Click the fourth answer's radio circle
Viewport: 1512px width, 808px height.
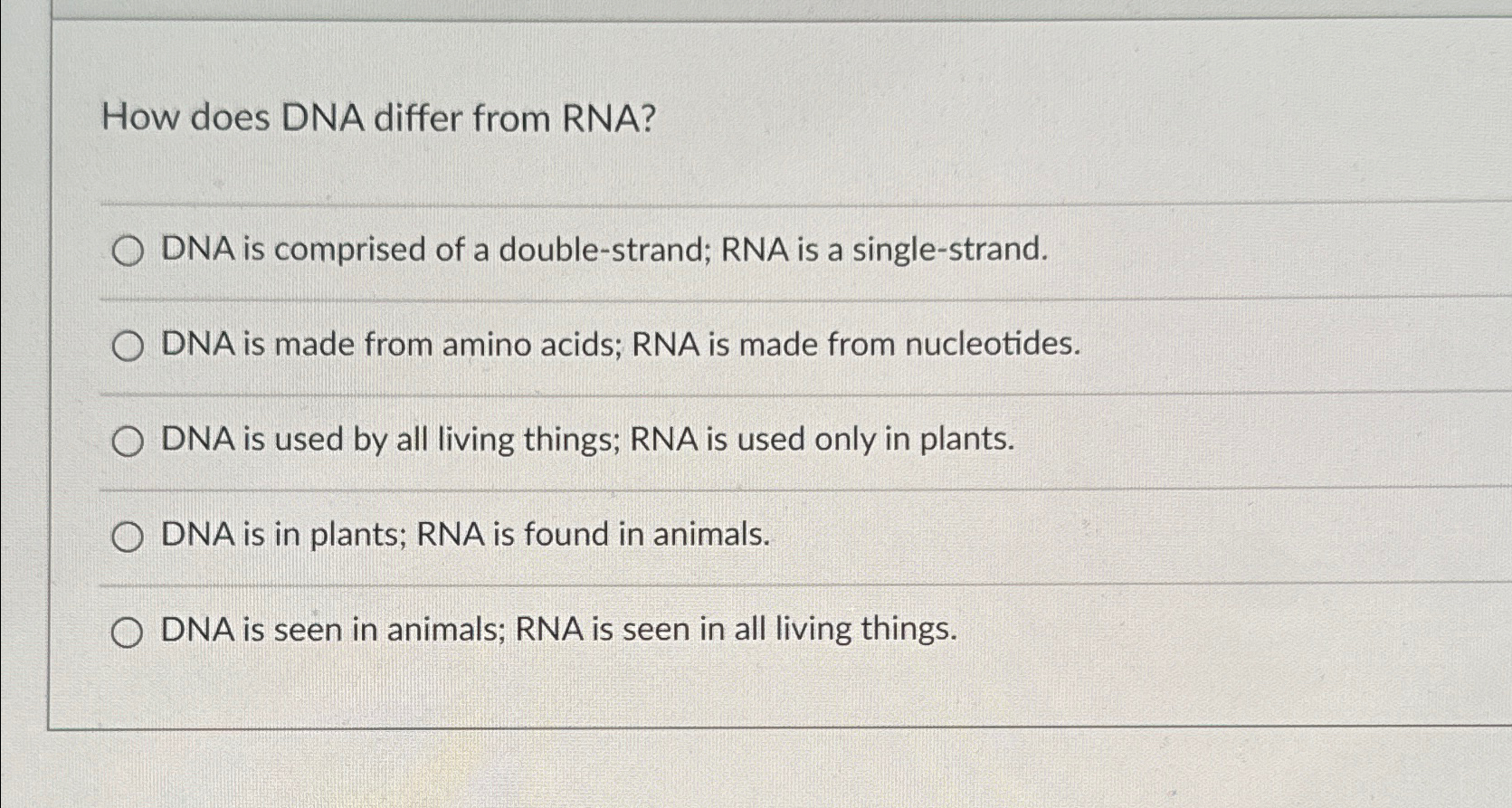point(129,536)
